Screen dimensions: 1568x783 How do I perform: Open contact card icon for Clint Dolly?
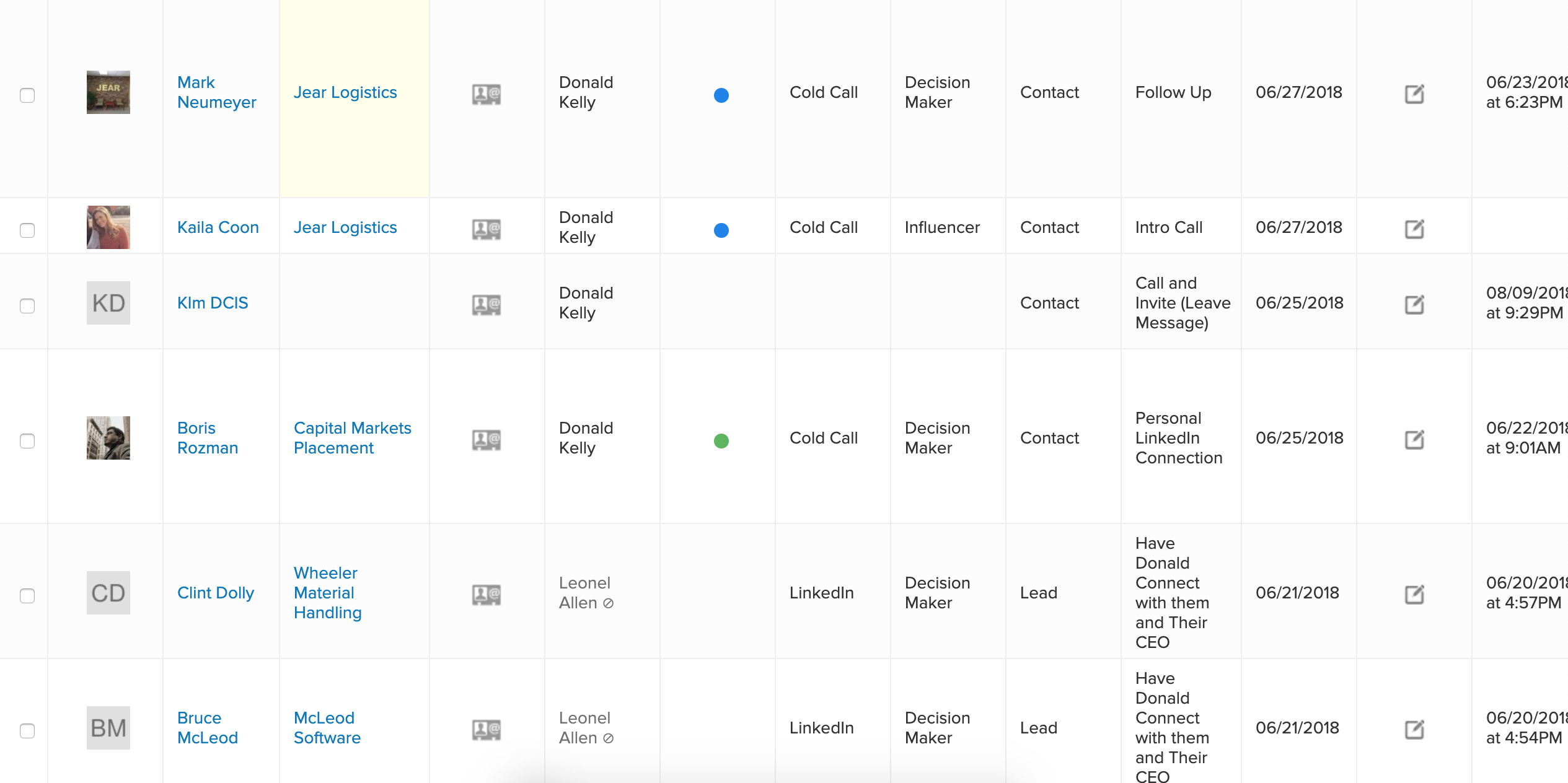coord(487,595)
